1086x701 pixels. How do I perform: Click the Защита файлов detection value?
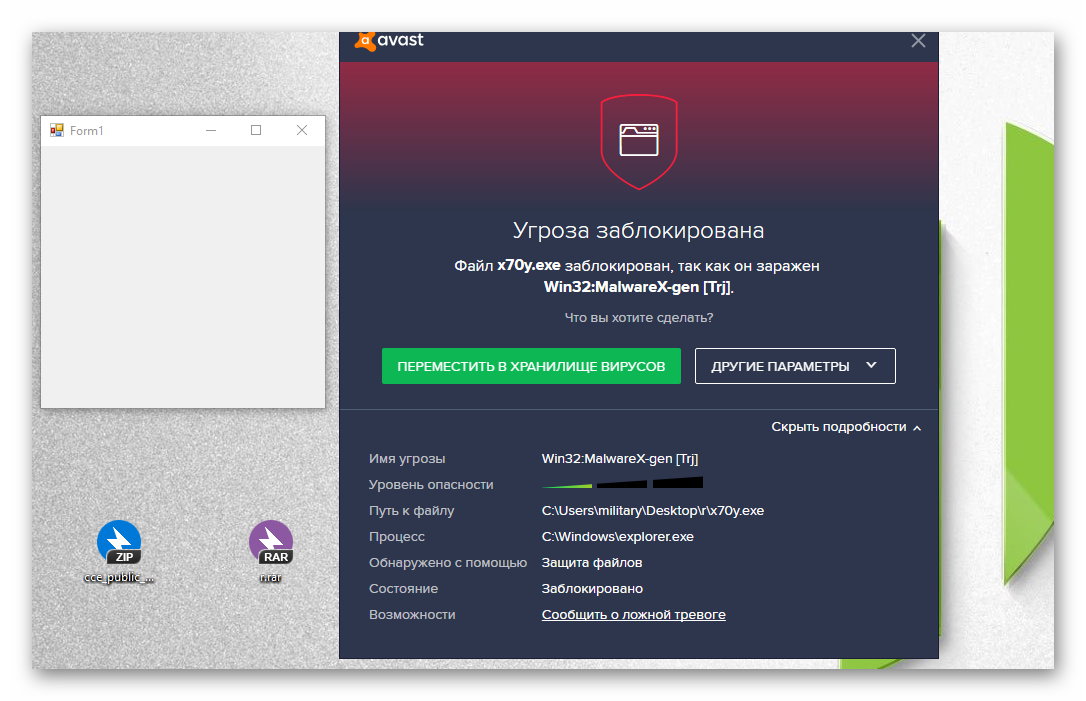[x=591, y=562]
